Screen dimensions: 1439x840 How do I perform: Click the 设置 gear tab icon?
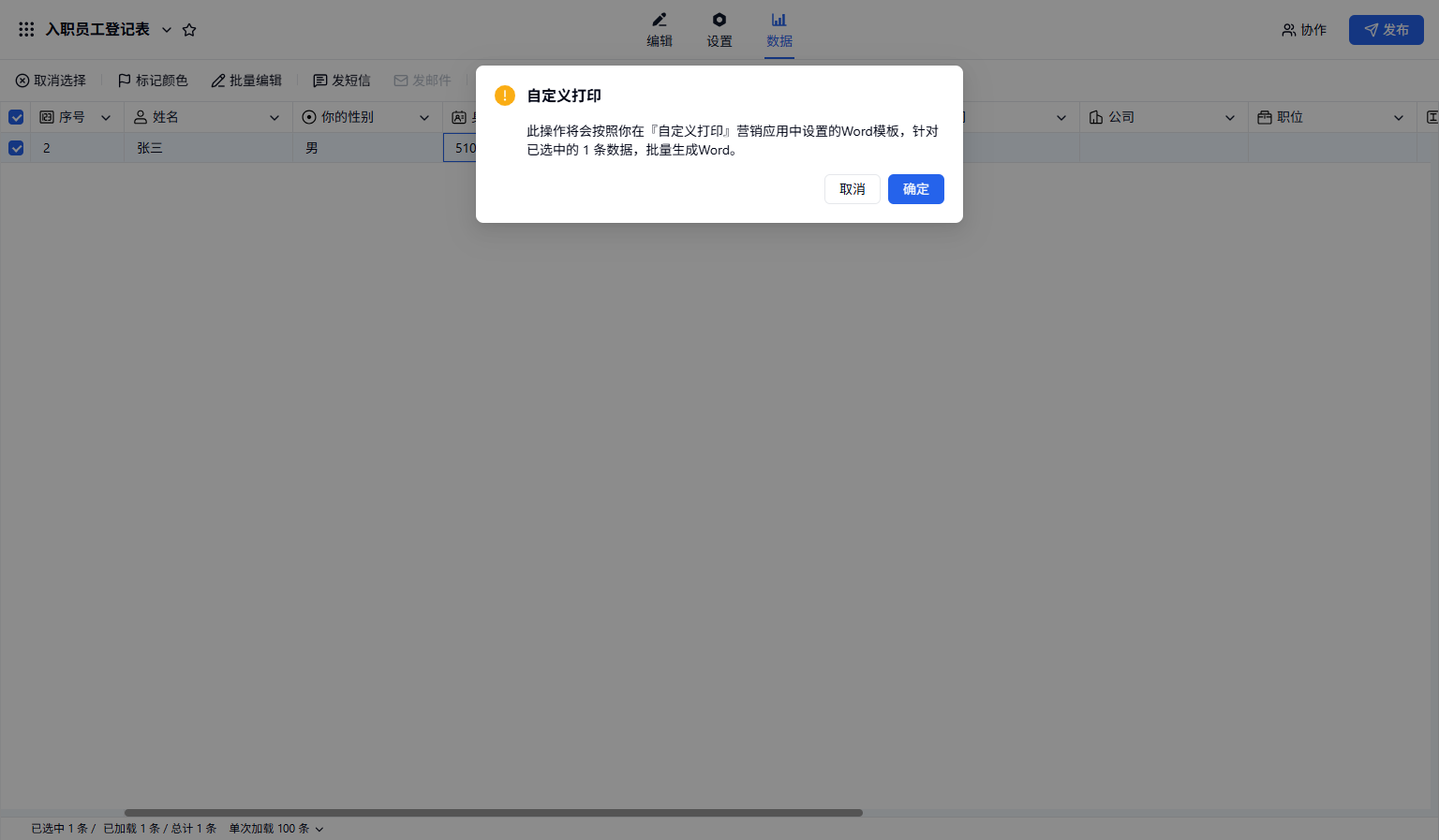pos(719,20)
